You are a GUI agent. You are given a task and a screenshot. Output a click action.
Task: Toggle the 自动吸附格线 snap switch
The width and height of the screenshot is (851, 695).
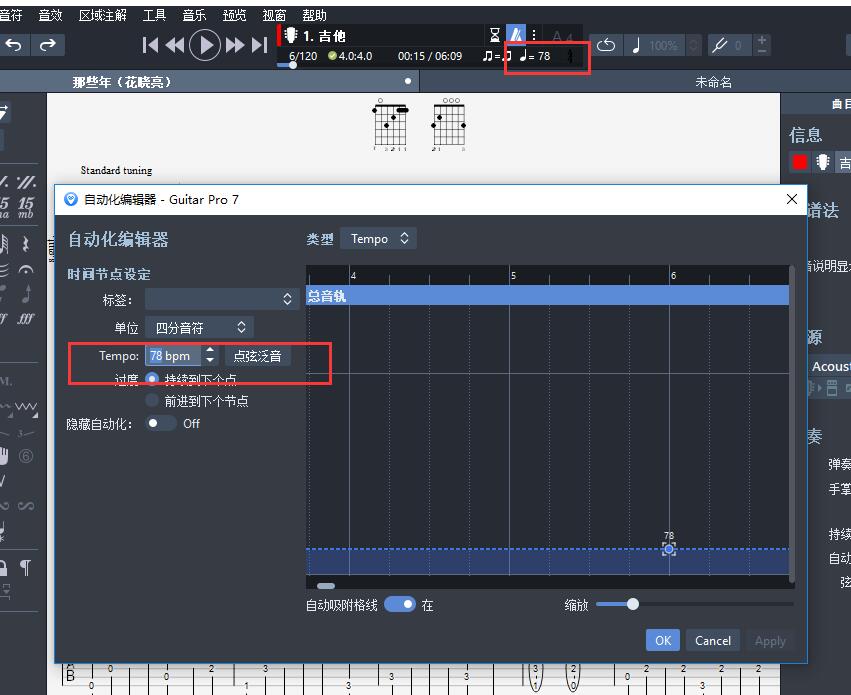tap(399, 604)
